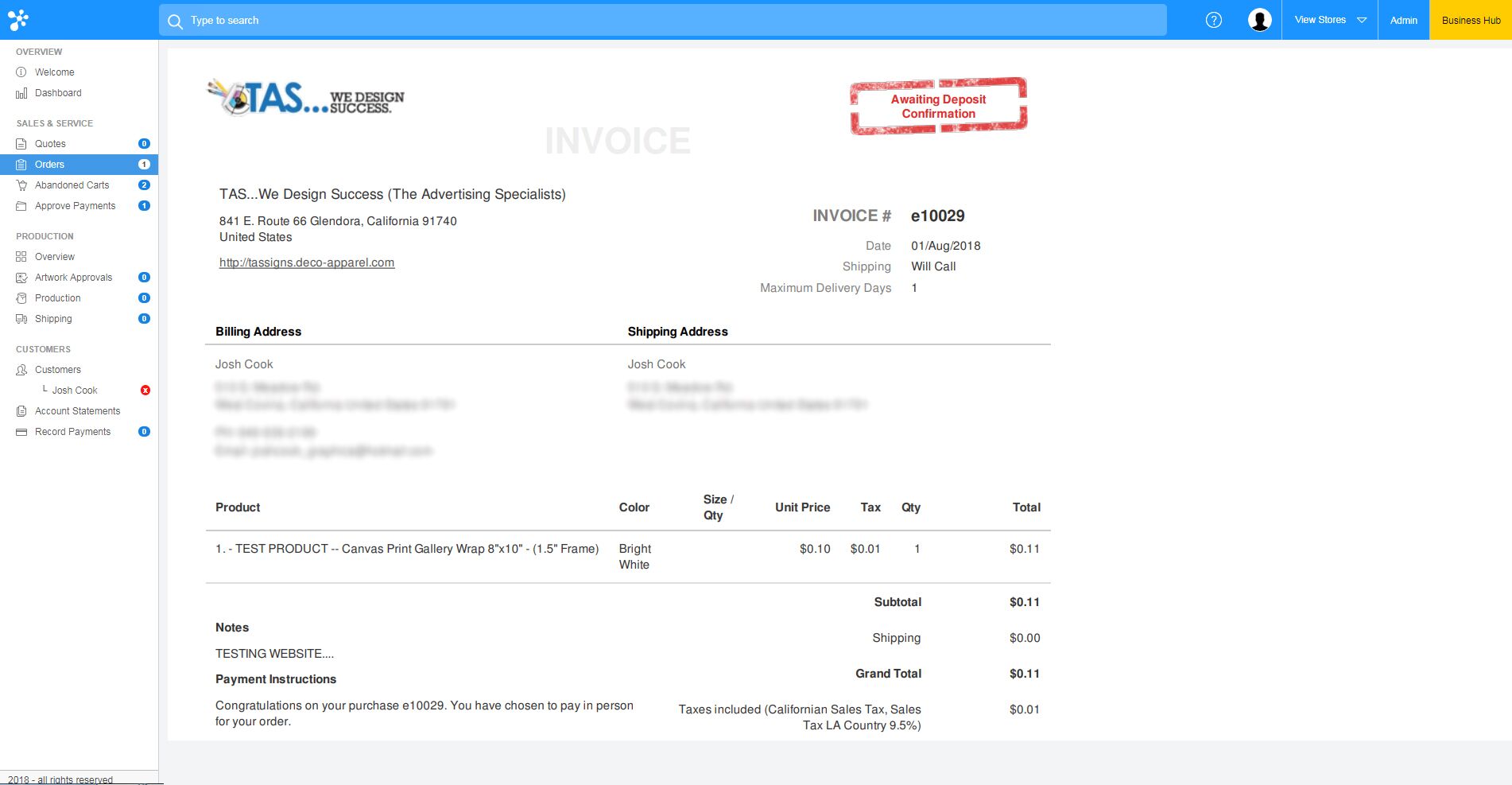Click the Awaiting Deposit Confirmation stamp
The width and height of the screenshot is (1512, 785).
(x=938, y=107)
